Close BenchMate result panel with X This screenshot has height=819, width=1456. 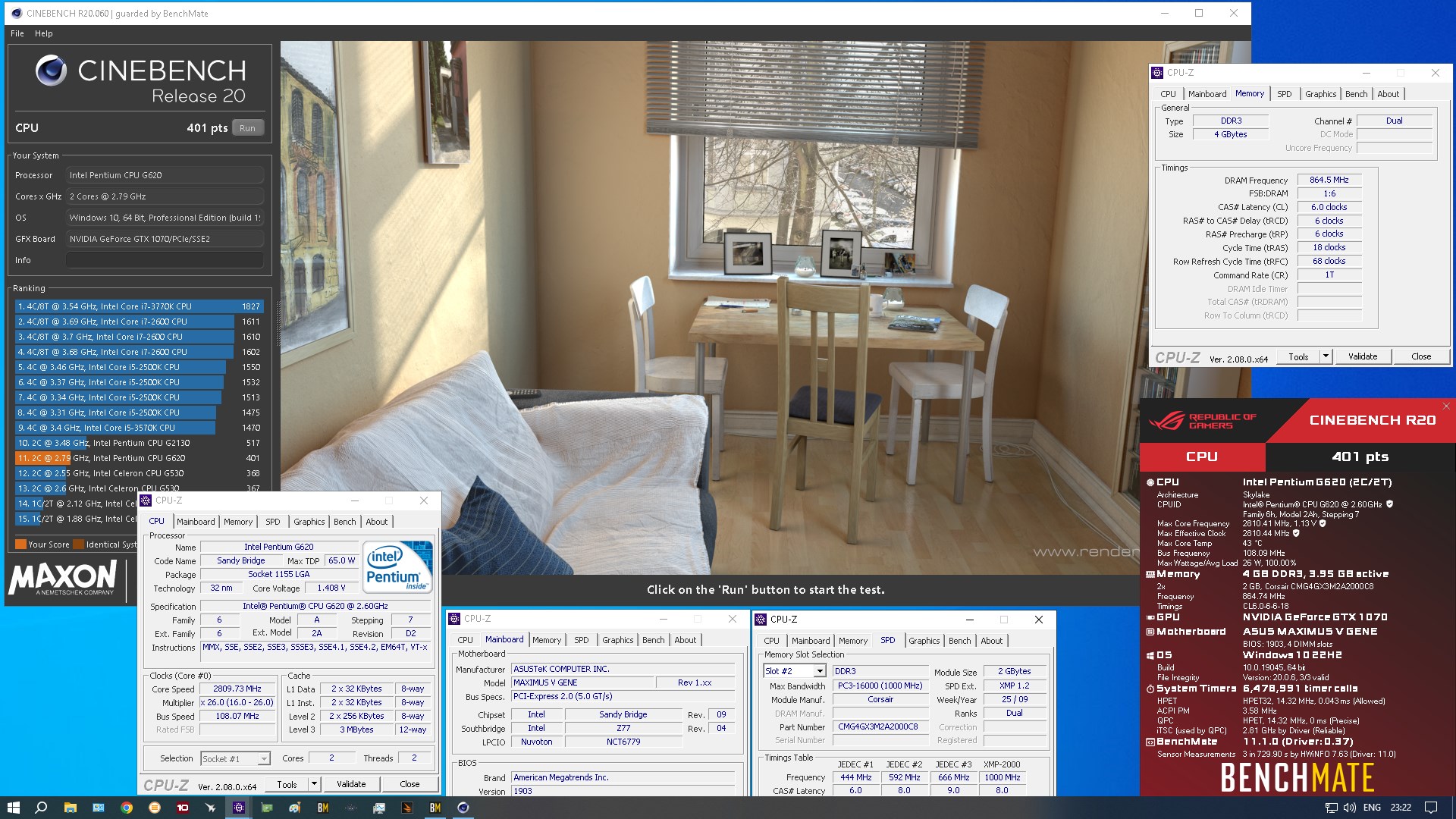coord(1446,406)
